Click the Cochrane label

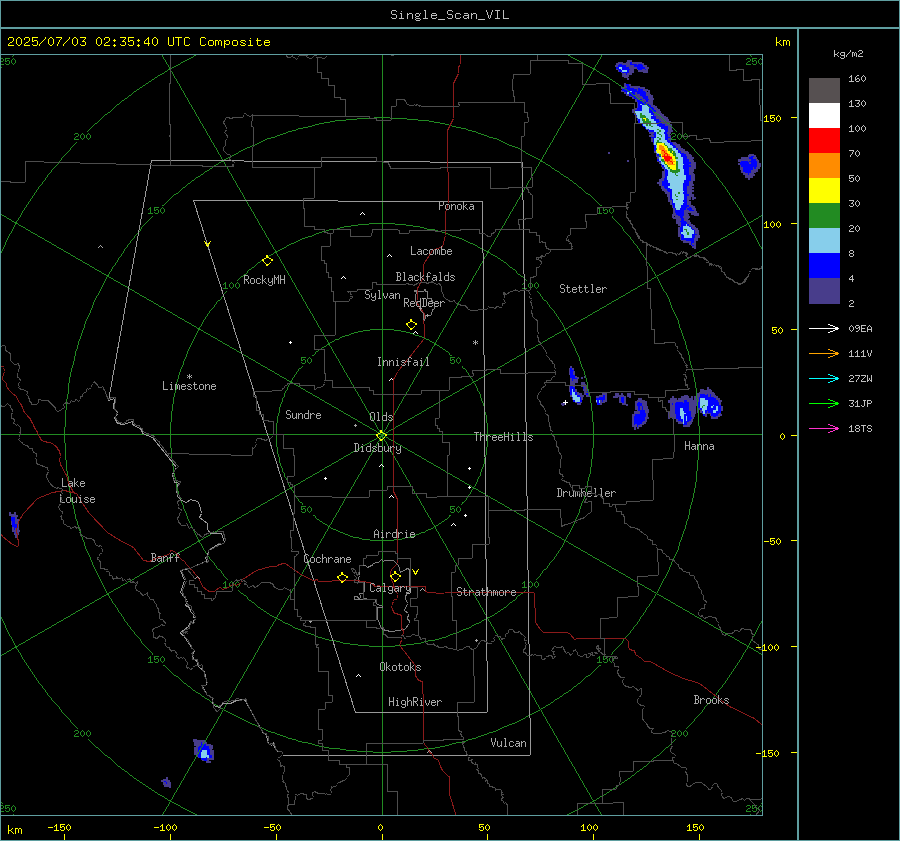tap(327, 559)
